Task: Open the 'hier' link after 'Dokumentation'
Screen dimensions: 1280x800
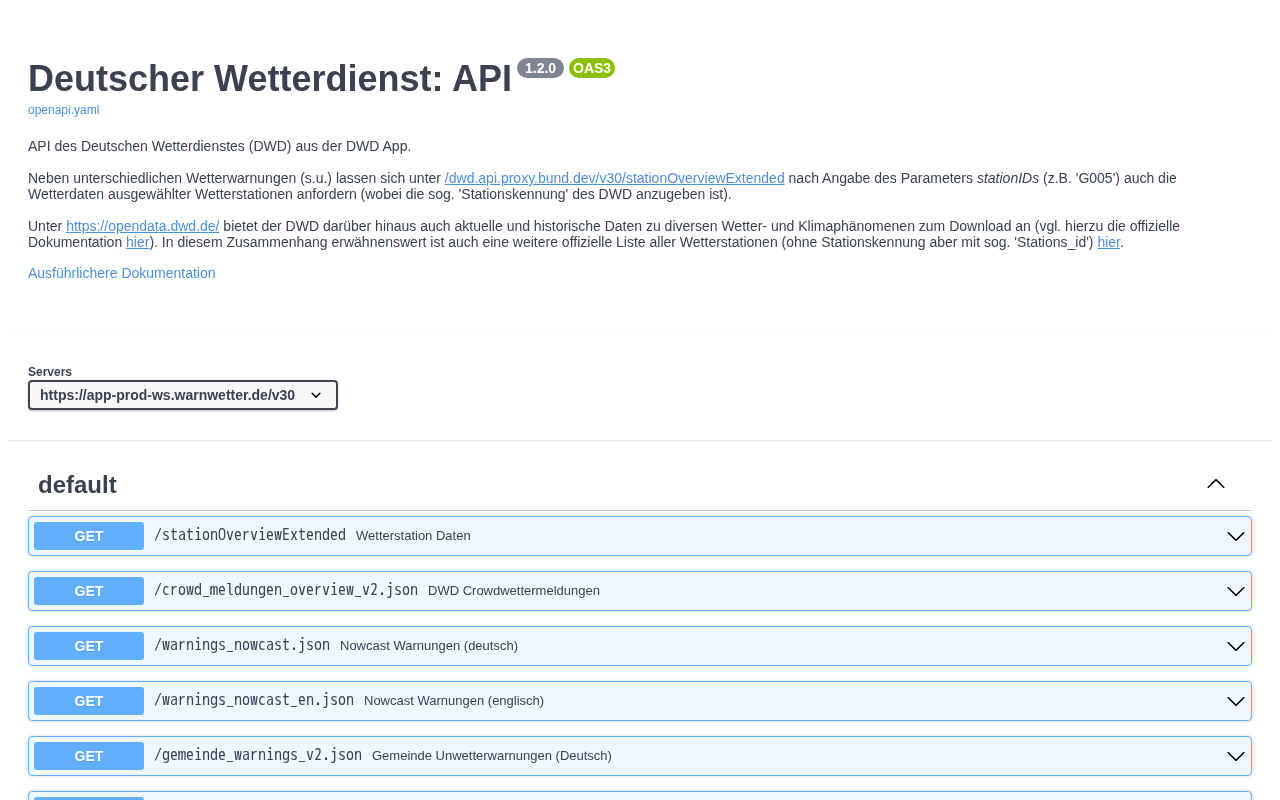Action: (137, 242)
